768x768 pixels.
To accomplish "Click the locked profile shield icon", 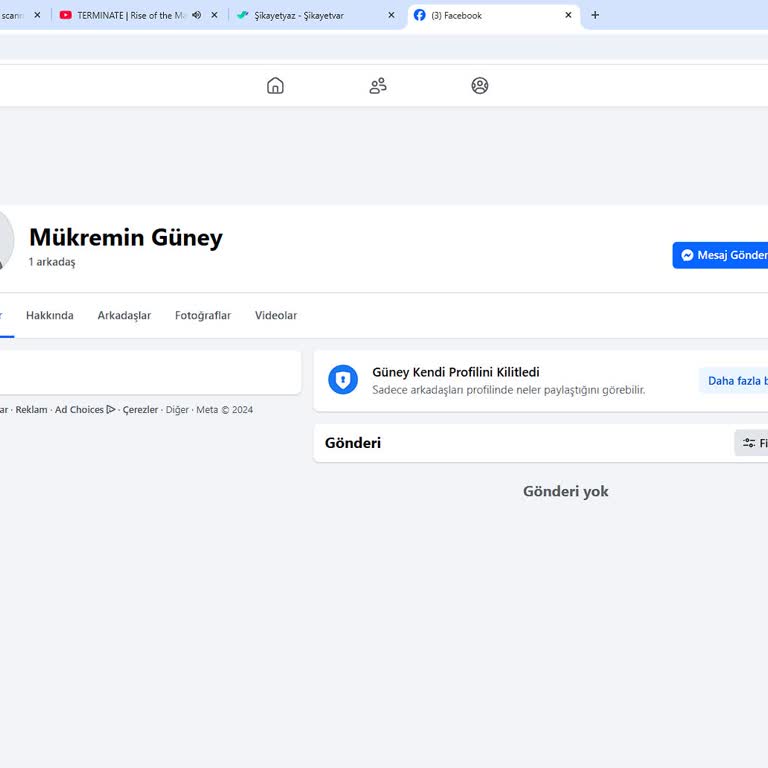I will [x=343, y=380].
